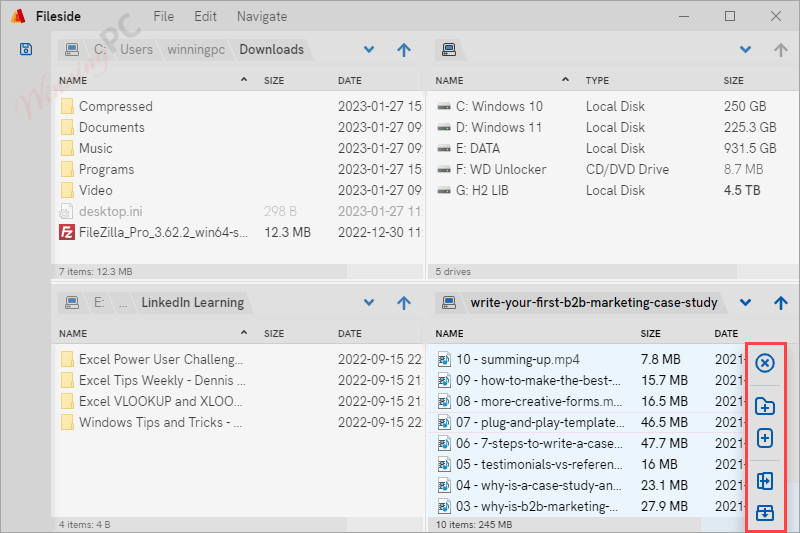Click the computer icon before E: breadcrumb
The height and width of the screenshot is (533, 800).
(72, 302)
